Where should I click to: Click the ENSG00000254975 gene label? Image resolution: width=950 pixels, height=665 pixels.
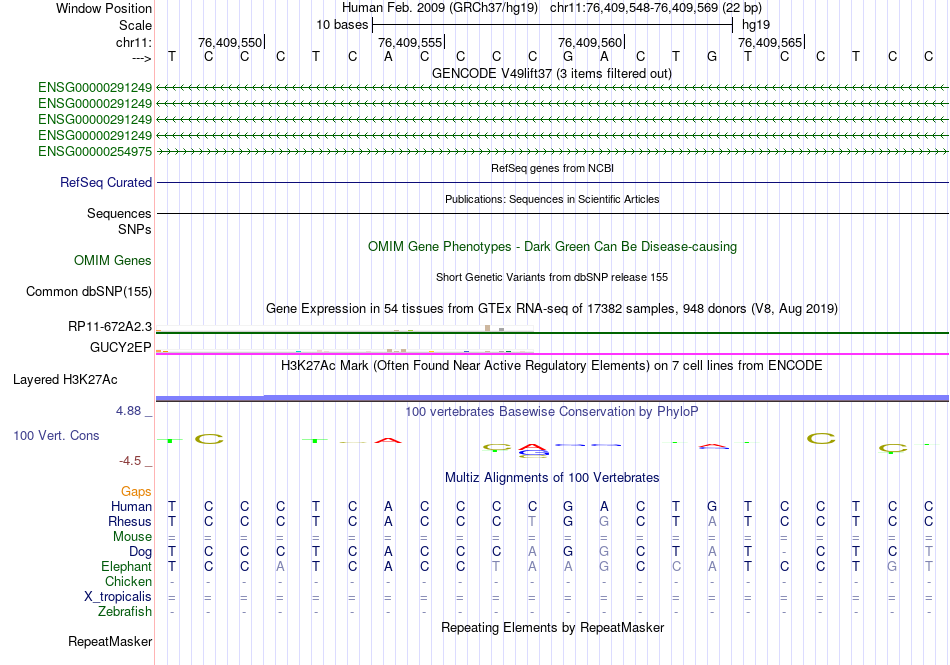tap(95, 151)
